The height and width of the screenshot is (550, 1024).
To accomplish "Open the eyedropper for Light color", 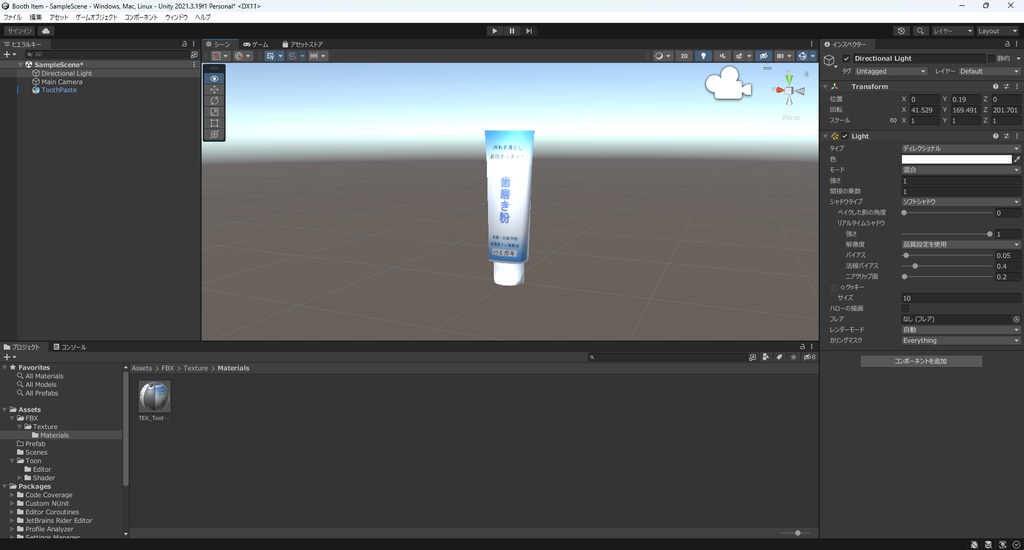I will coord(1017,159).
